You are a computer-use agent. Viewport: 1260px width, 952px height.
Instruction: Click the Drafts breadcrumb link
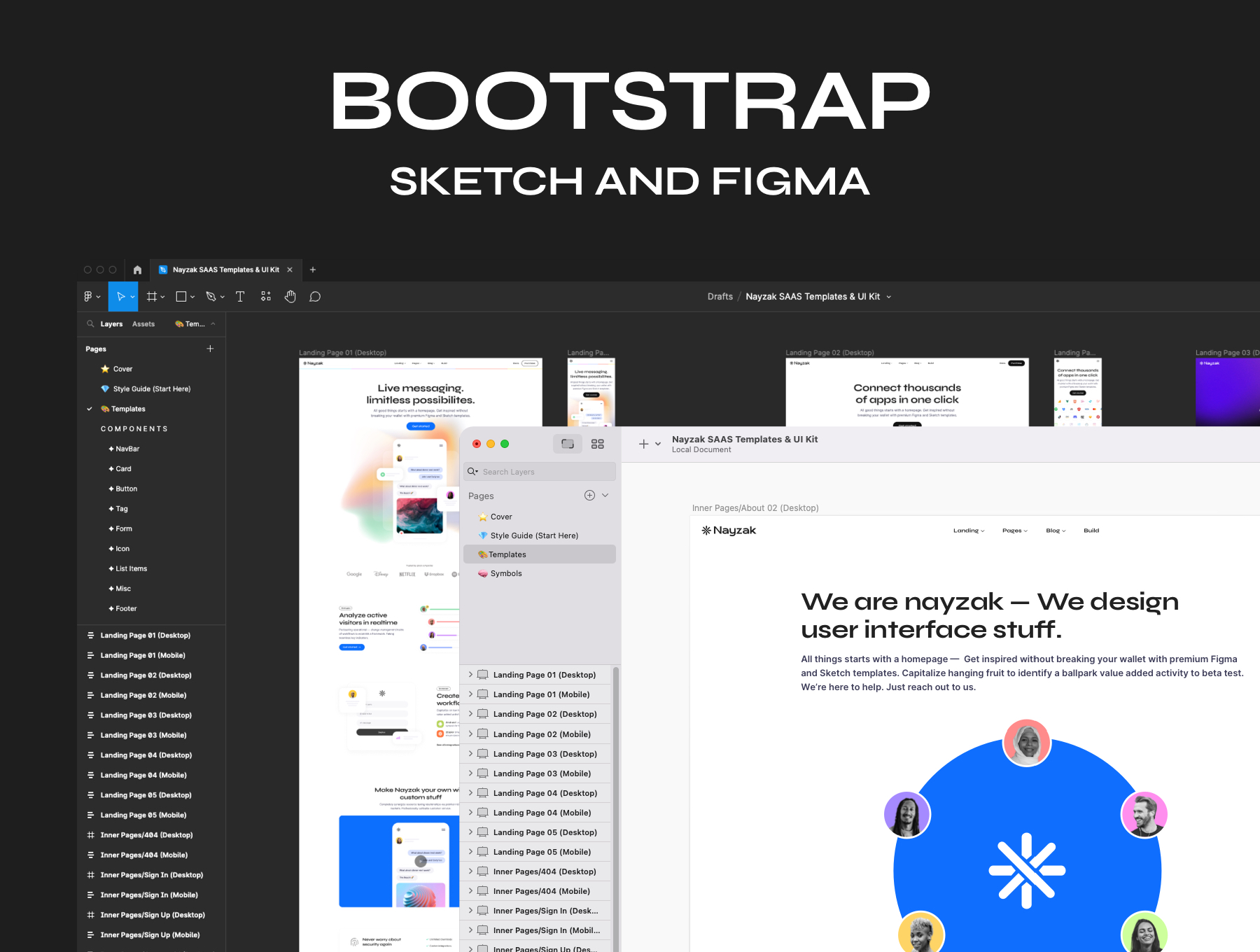720,297
